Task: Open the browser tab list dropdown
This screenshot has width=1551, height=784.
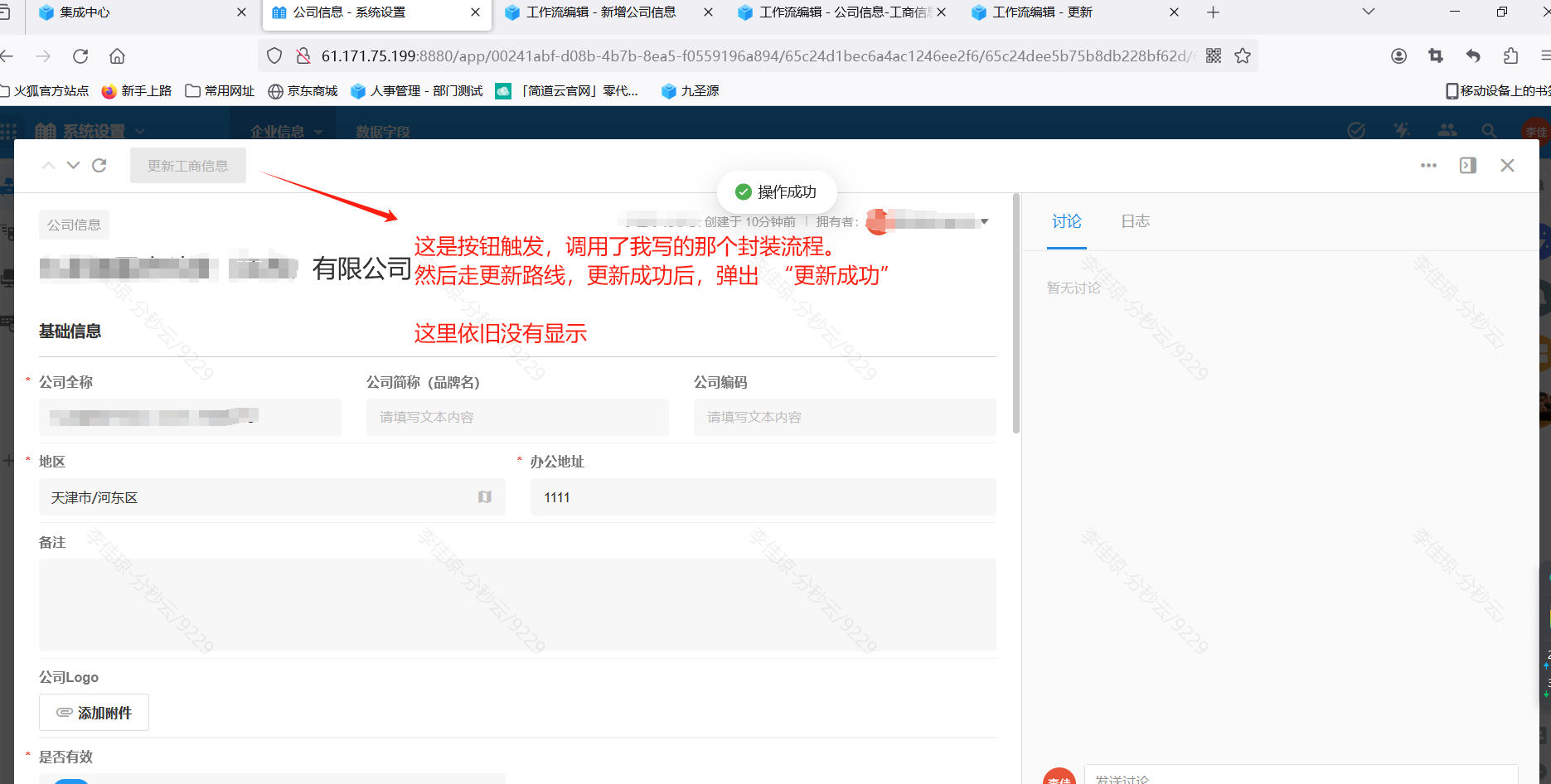Action: [x=1369, y=12]
